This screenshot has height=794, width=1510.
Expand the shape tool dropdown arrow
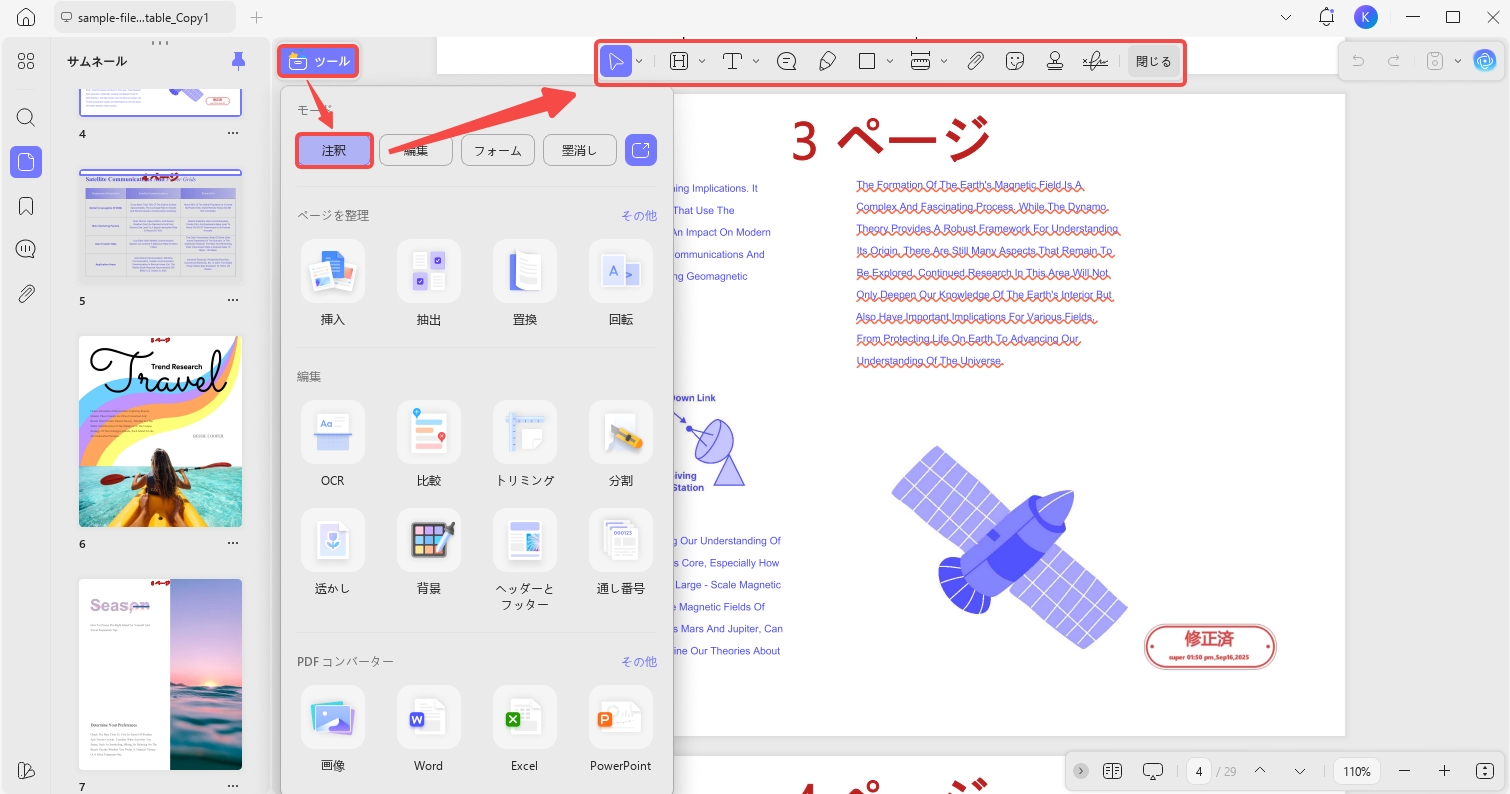[x=890, y=61]
